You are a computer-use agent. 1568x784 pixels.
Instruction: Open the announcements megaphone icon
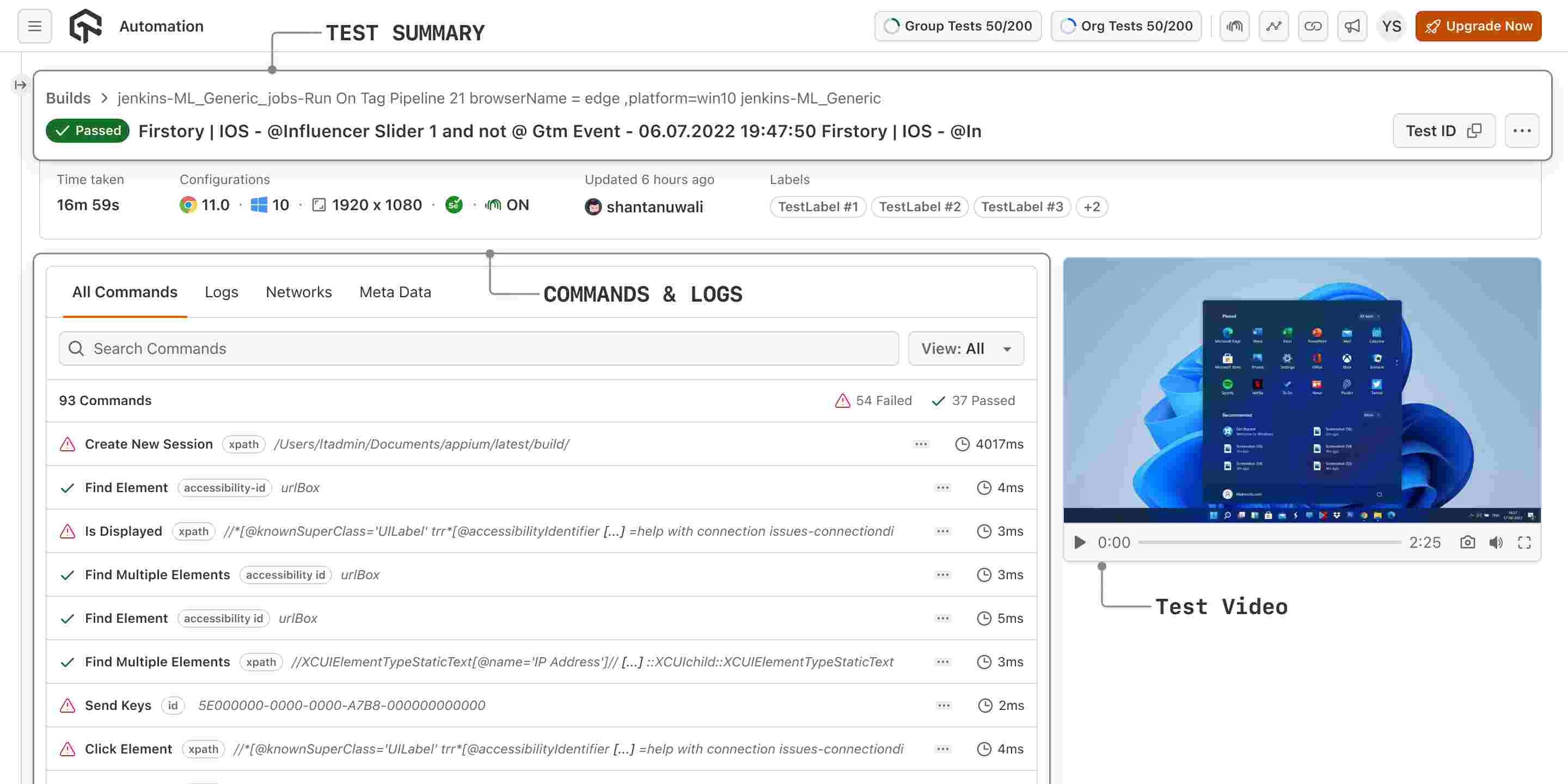click(1352, 26)
